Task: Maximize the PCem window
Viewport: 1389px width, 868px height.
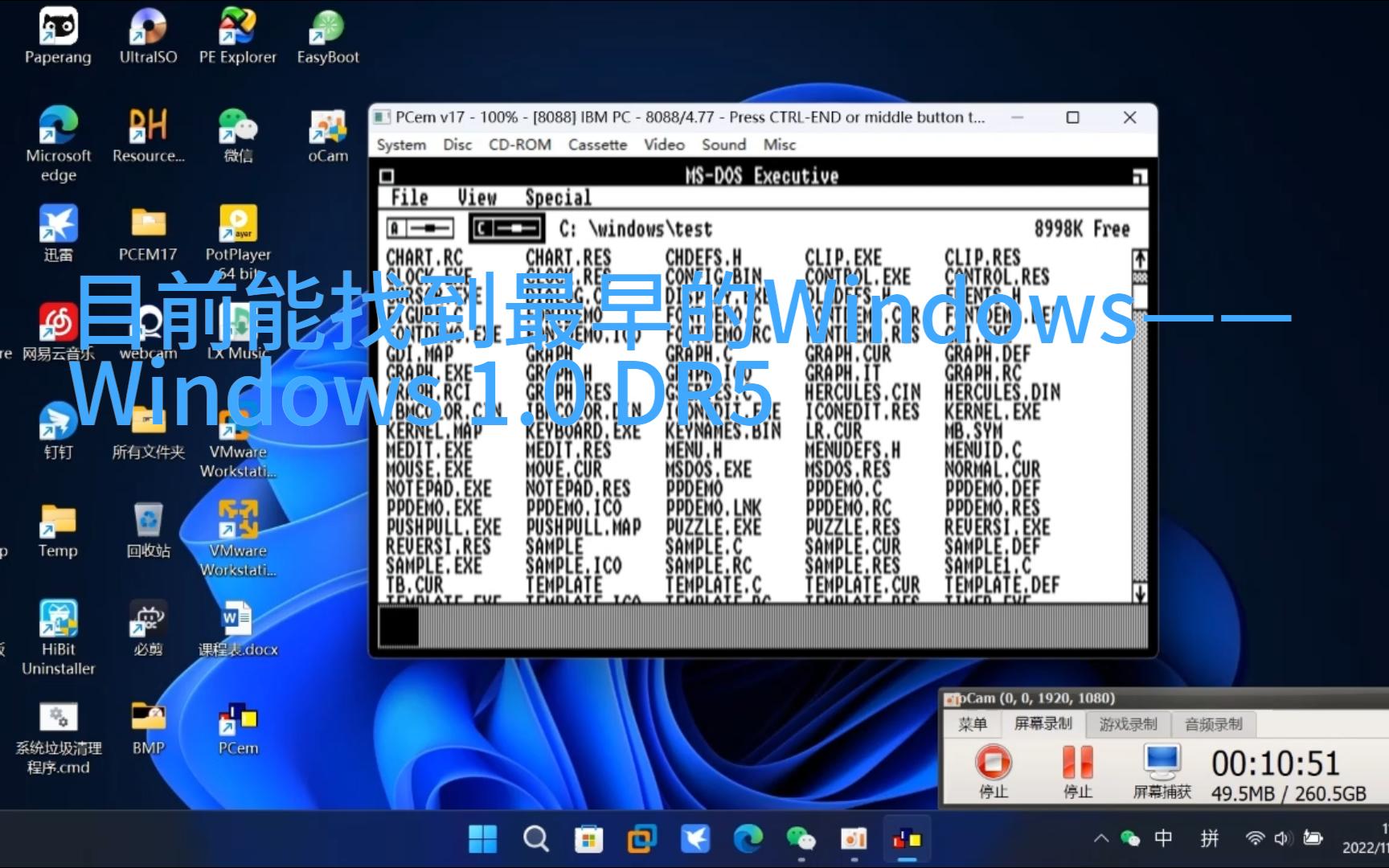Action: pos(1072,117)
